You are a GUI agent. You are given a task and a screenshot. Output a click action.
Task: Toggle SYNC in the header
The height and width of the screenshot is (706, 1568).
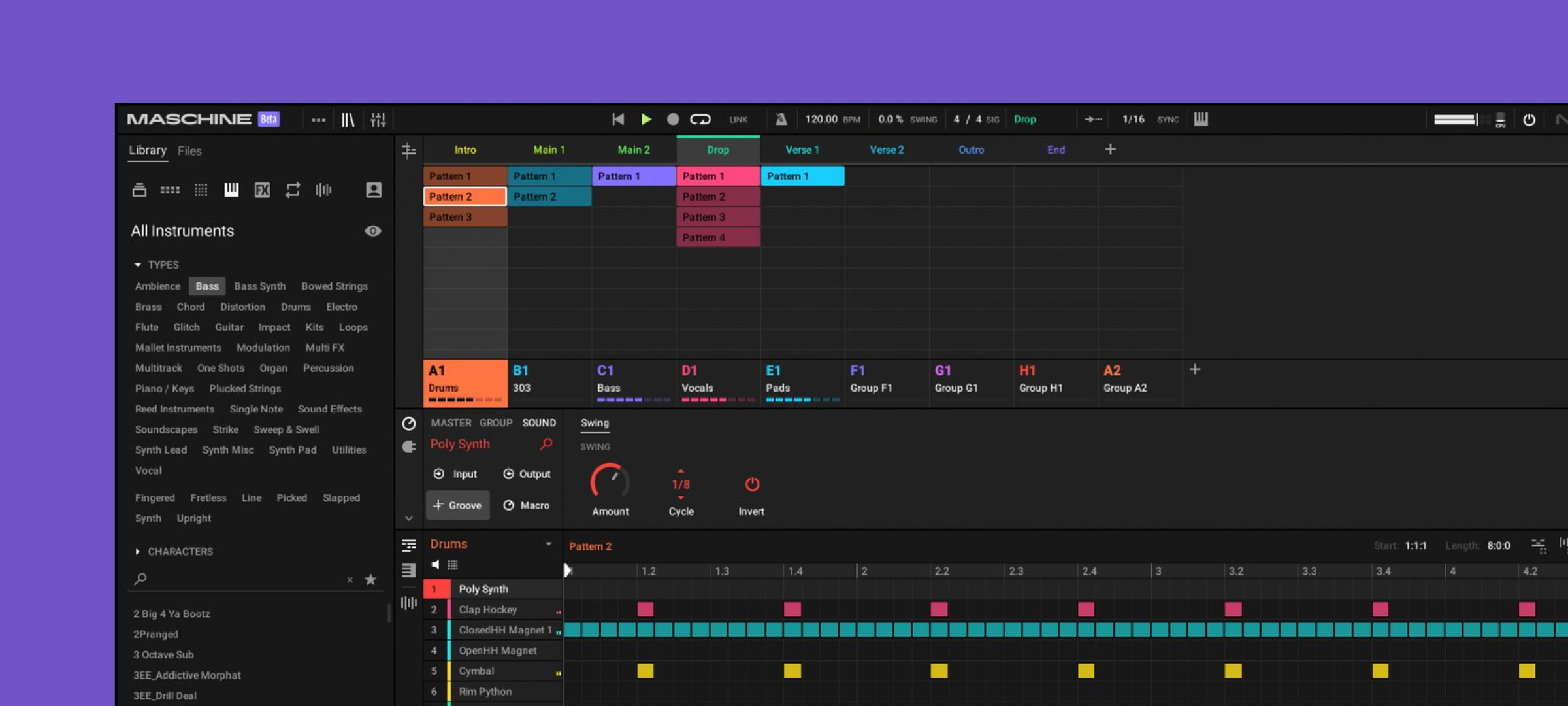[x=1168, y=120]
